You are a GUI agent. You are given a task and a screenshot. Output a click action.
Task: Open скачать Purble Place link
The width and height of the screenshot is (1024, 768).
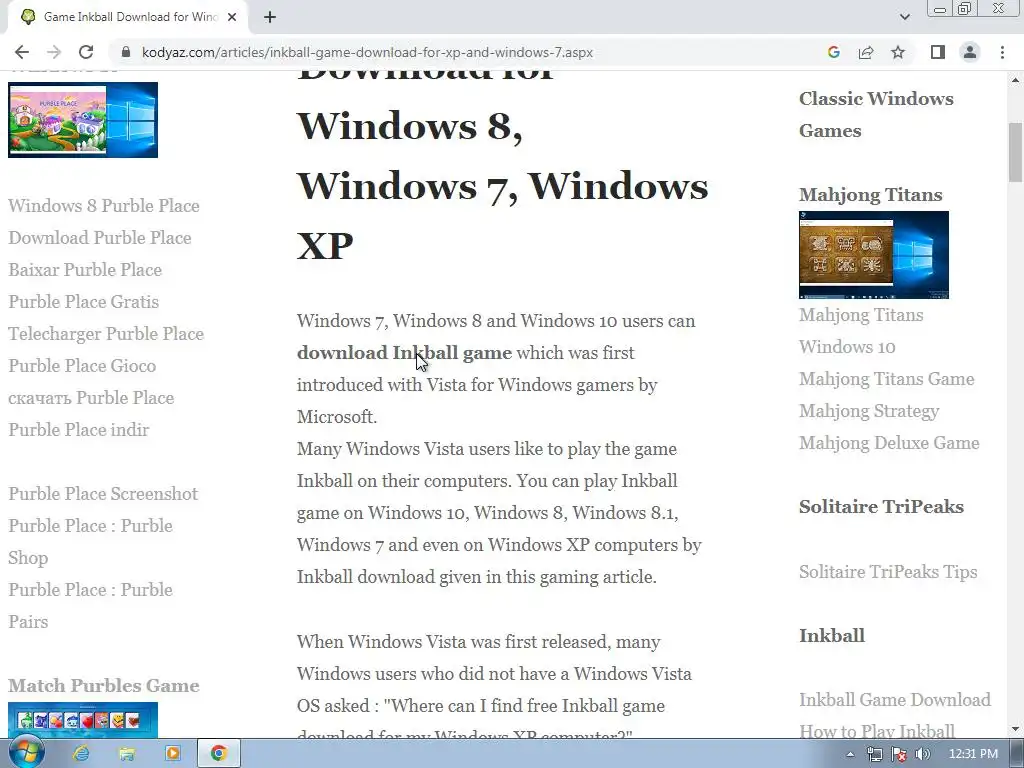tap(91, 398)
